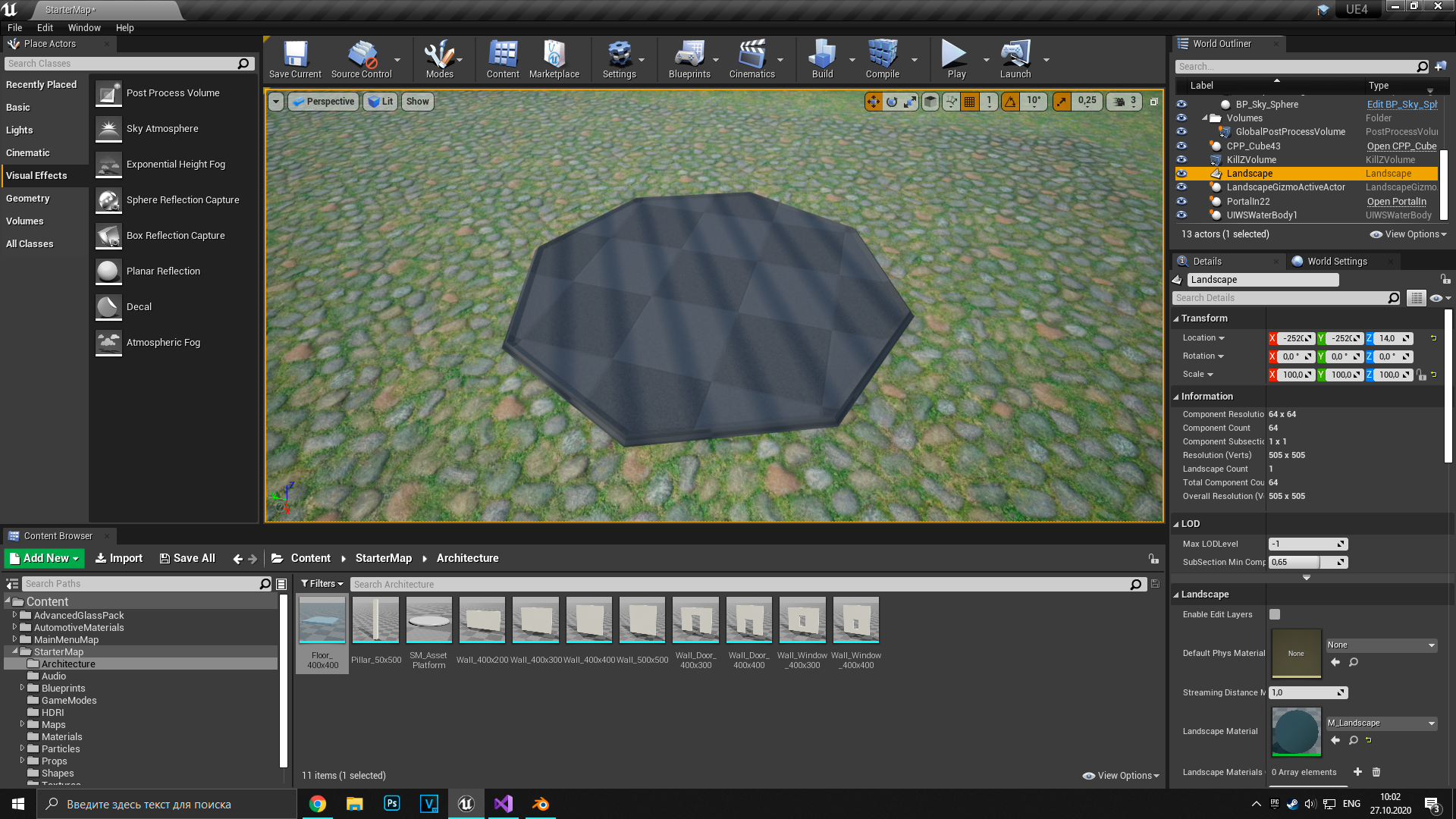Open Visual Studio from the taskbar
Image resolution: width=1456 pixels, height=819 pixels.
click(503, 804)
